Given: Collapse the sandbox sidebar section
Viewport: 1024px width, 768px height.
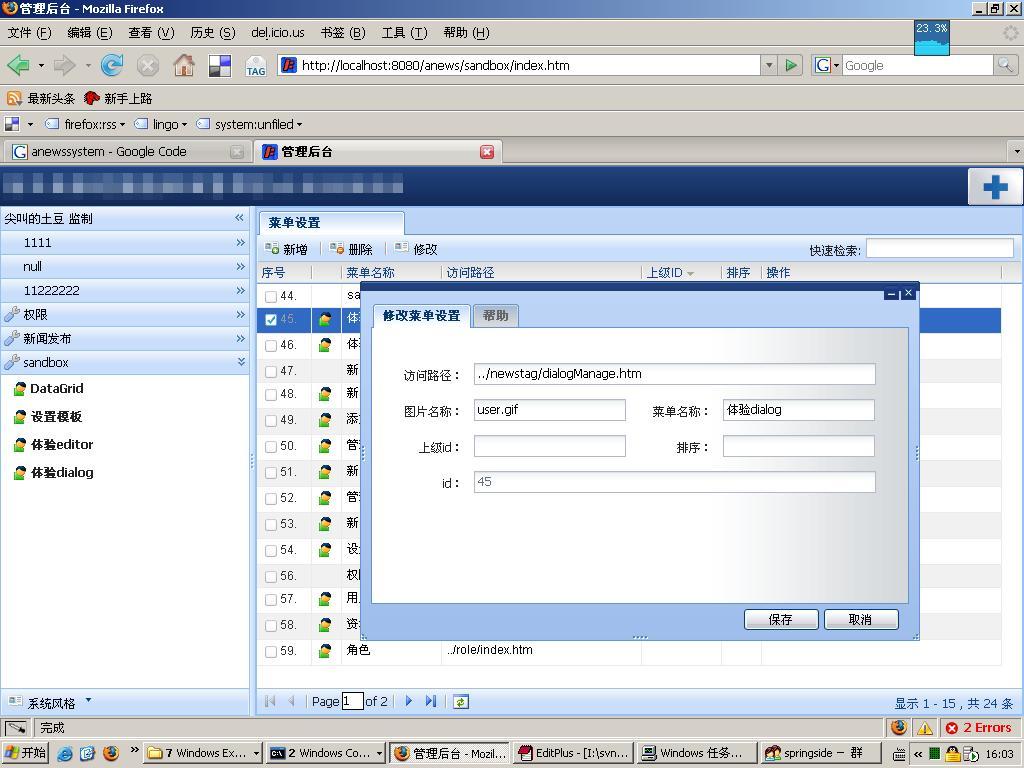Looking at the screenshot, I should [x=239, y=362].
